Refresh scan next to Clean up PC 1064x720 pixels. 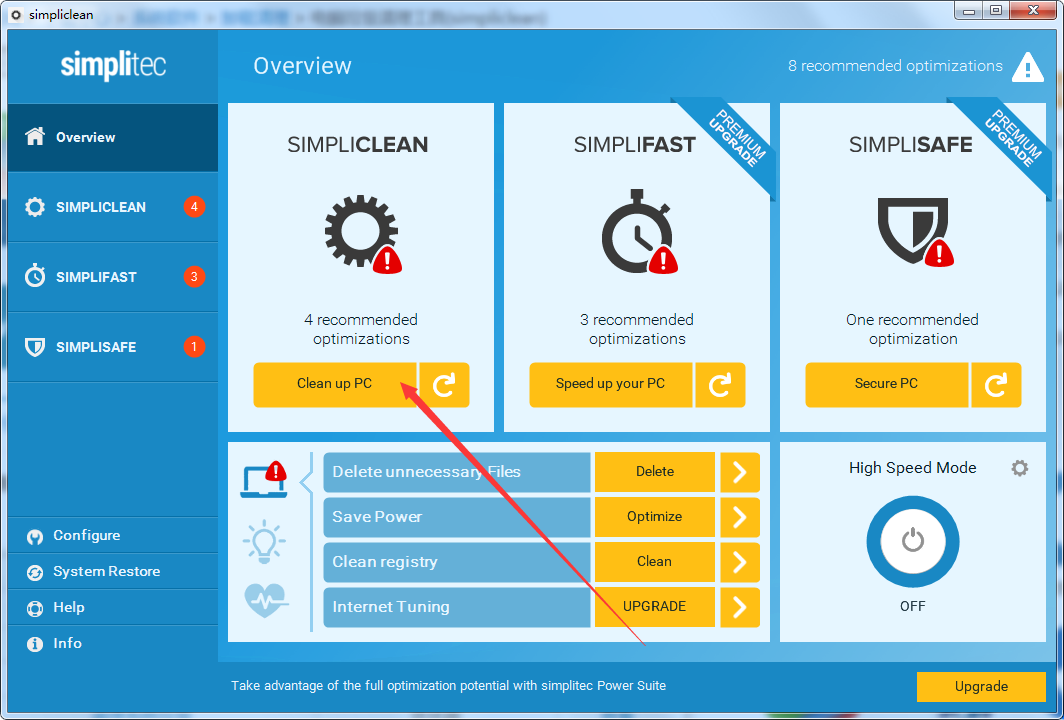pos(444,384)
